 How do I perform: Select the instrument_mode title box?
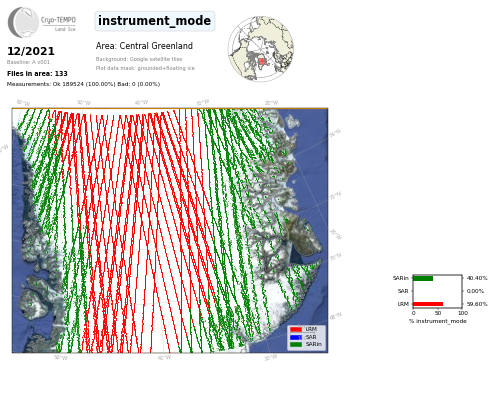point(155,21)
